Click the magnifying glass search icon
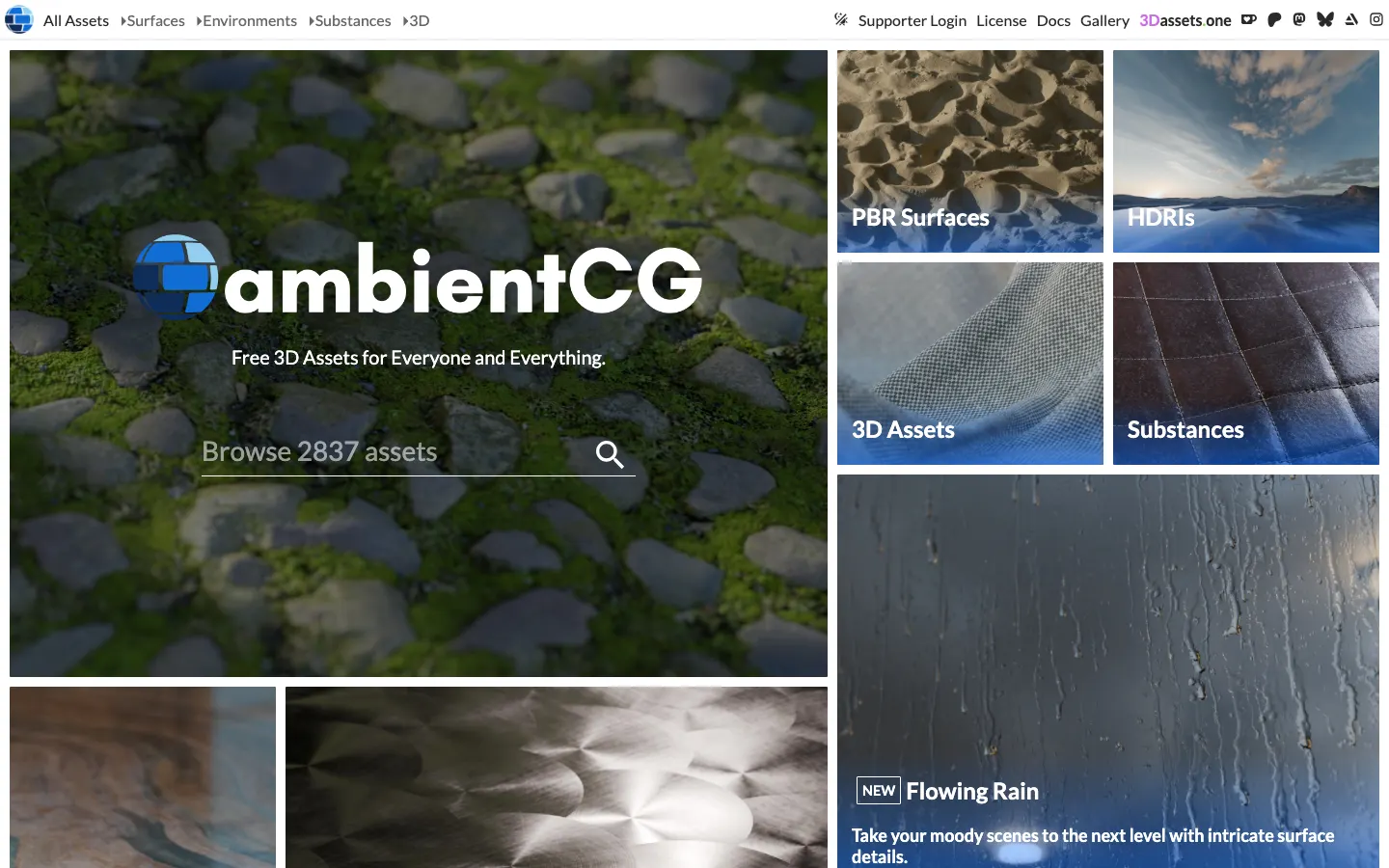 click(x=610, y=453)
